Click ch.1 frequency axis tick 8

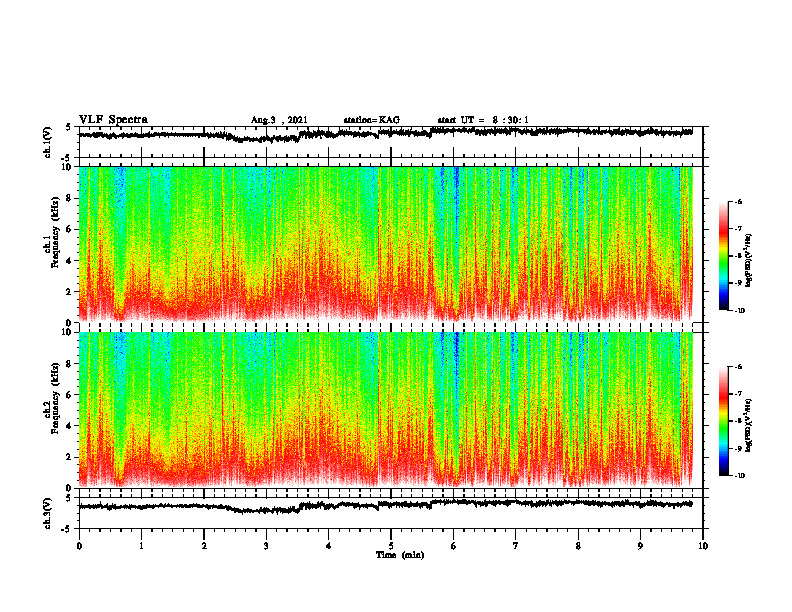[x=70, y=198]
